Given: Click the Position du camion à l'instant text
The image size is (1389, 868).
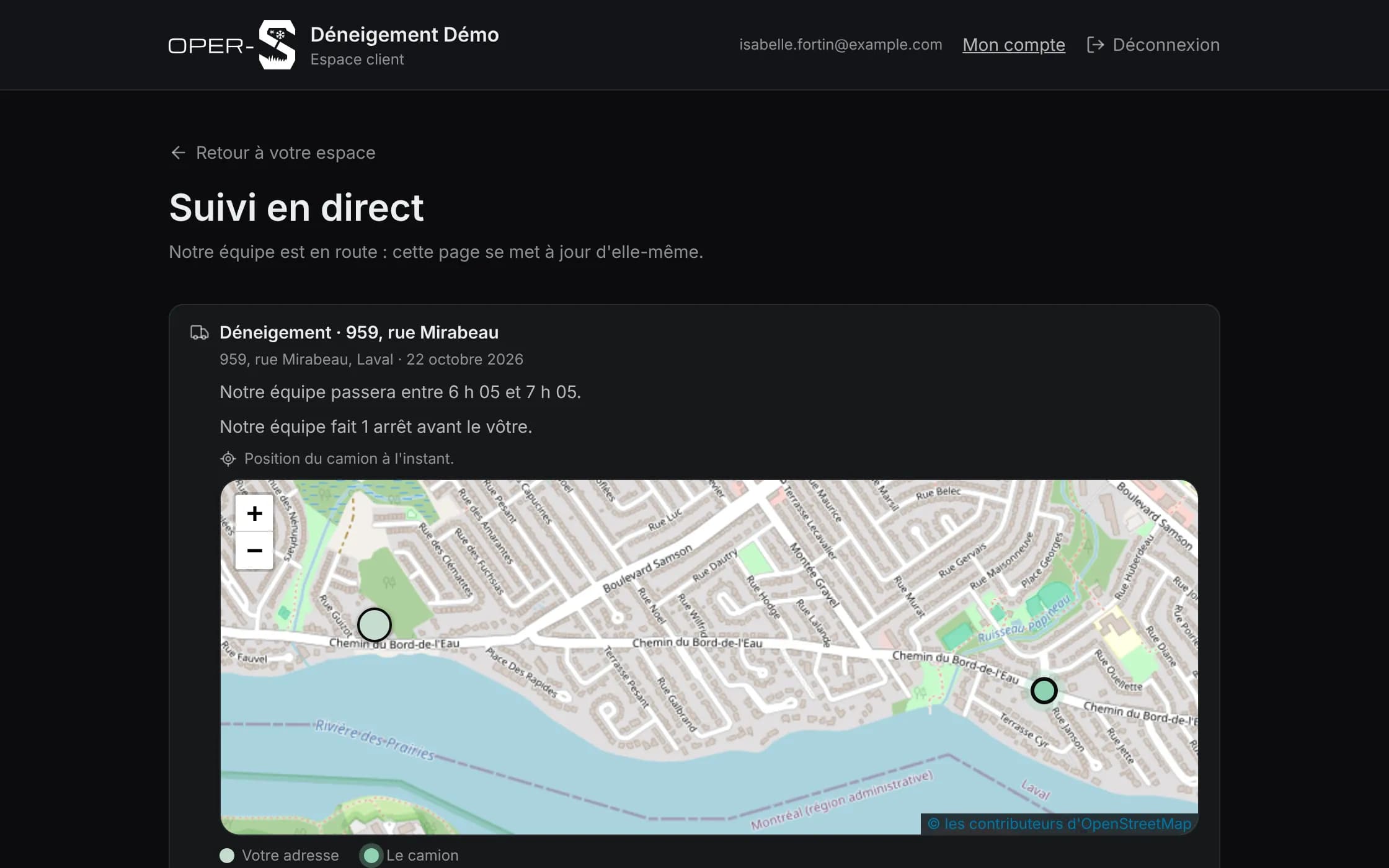Looking at the screenshot, I should point(349,459).
